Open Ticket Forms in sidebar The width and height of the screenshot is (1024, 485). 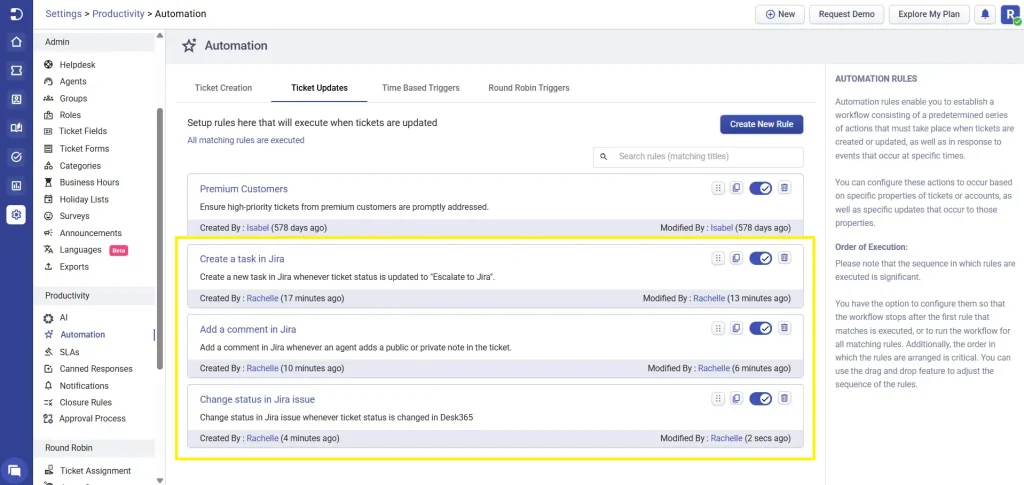(x=84, y=149)
